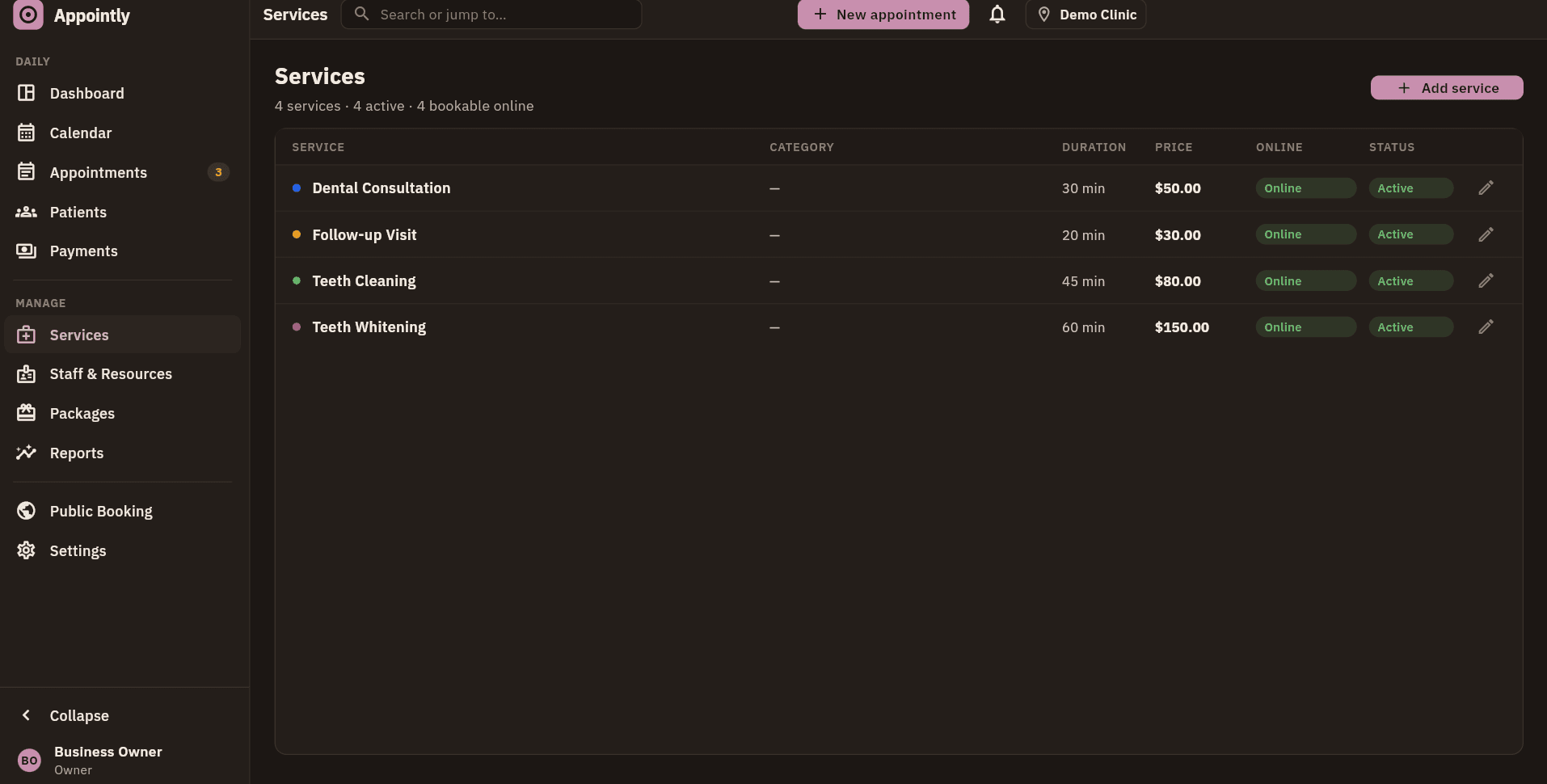Toggle Active status for Dental Consultation
Viewport: 1547px width, 784px height.
(x=1410, y=188)
